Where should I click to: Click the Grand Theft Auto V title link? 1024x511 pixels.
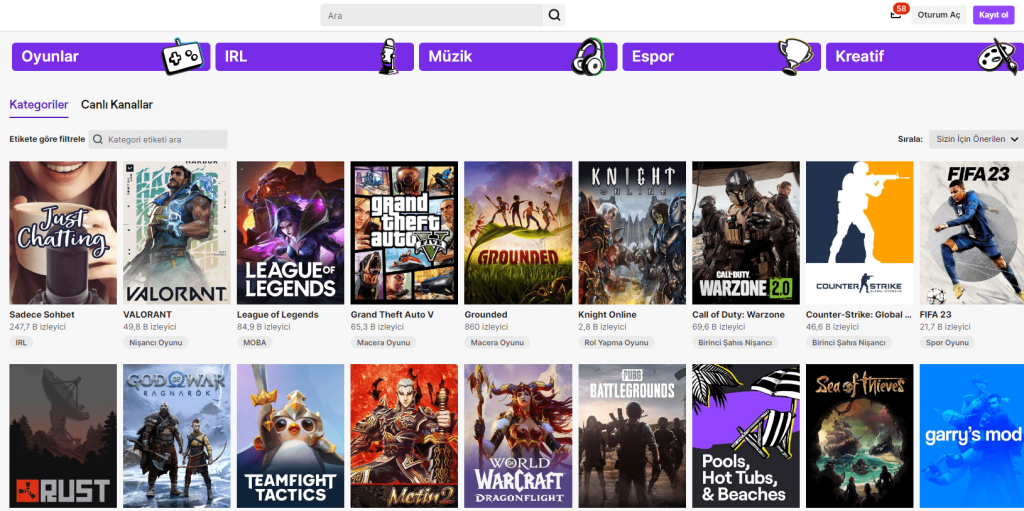click(x=392, y=315)
